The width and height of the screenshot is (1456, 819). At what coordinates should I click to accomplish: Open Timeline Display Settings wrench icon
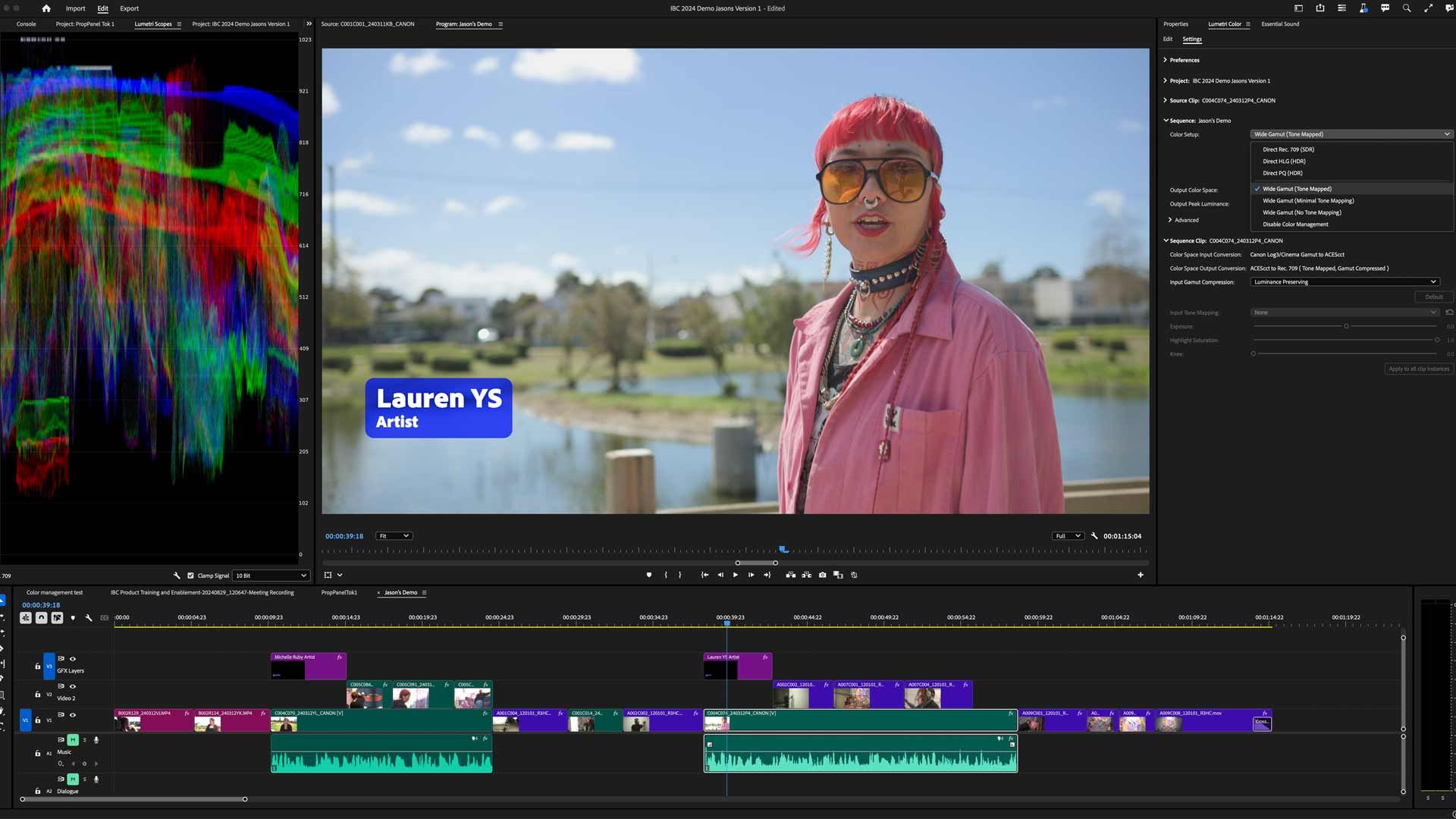(x=89, y=618)
